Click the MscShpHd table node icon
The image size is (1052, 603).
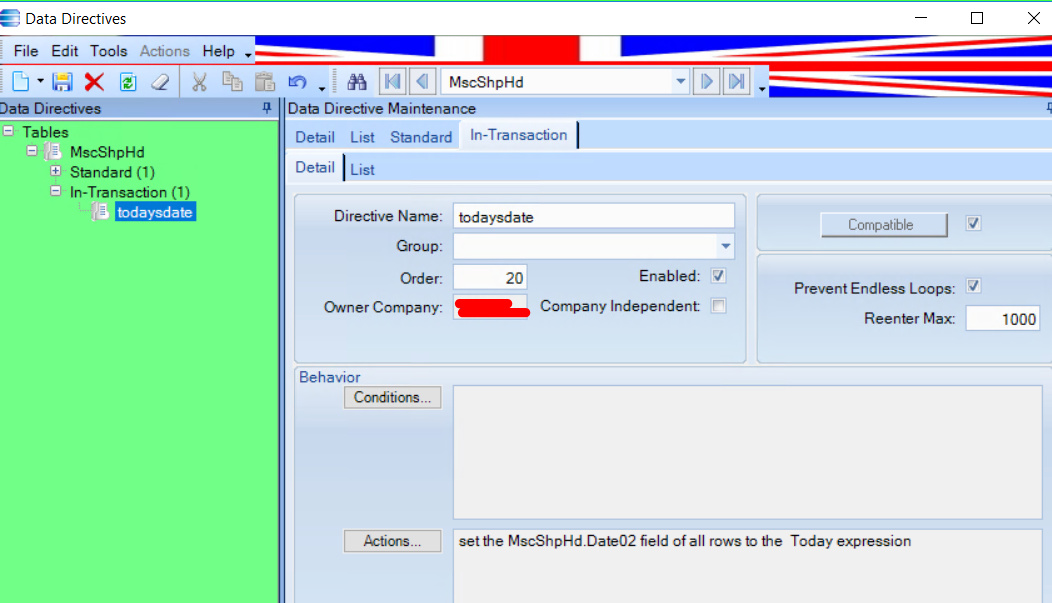click(54, 152)
